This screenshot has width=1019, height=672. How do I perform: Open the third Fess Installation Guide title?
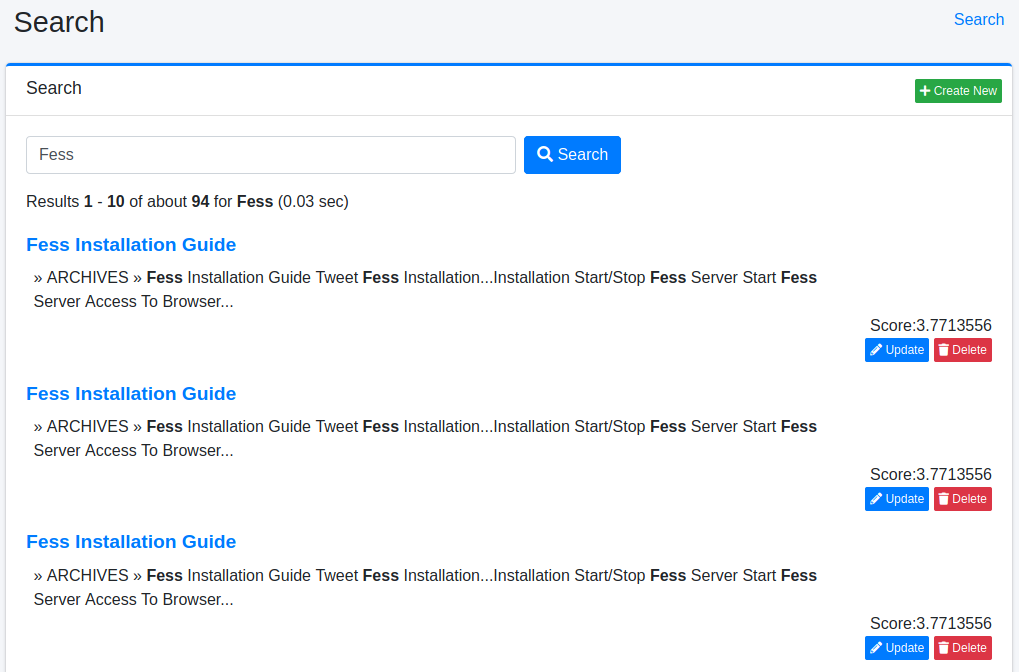point(131,542)
